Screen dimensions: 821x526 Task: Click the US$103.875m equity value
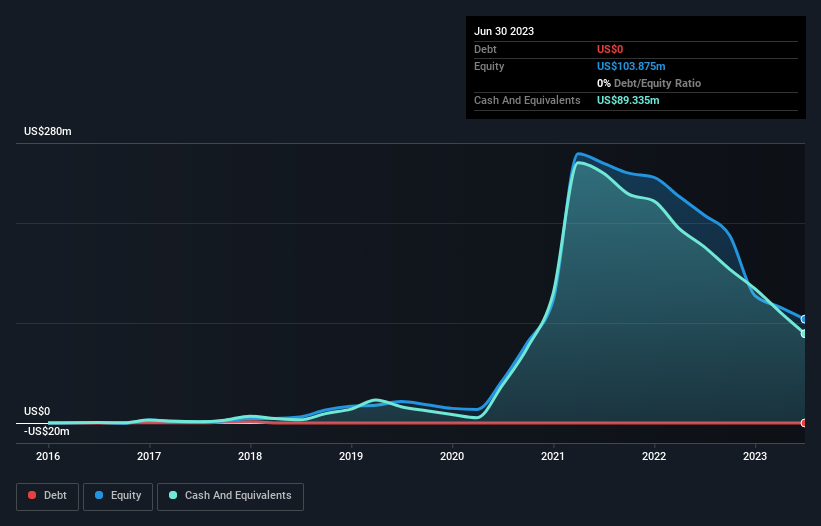tap(631, 66)
